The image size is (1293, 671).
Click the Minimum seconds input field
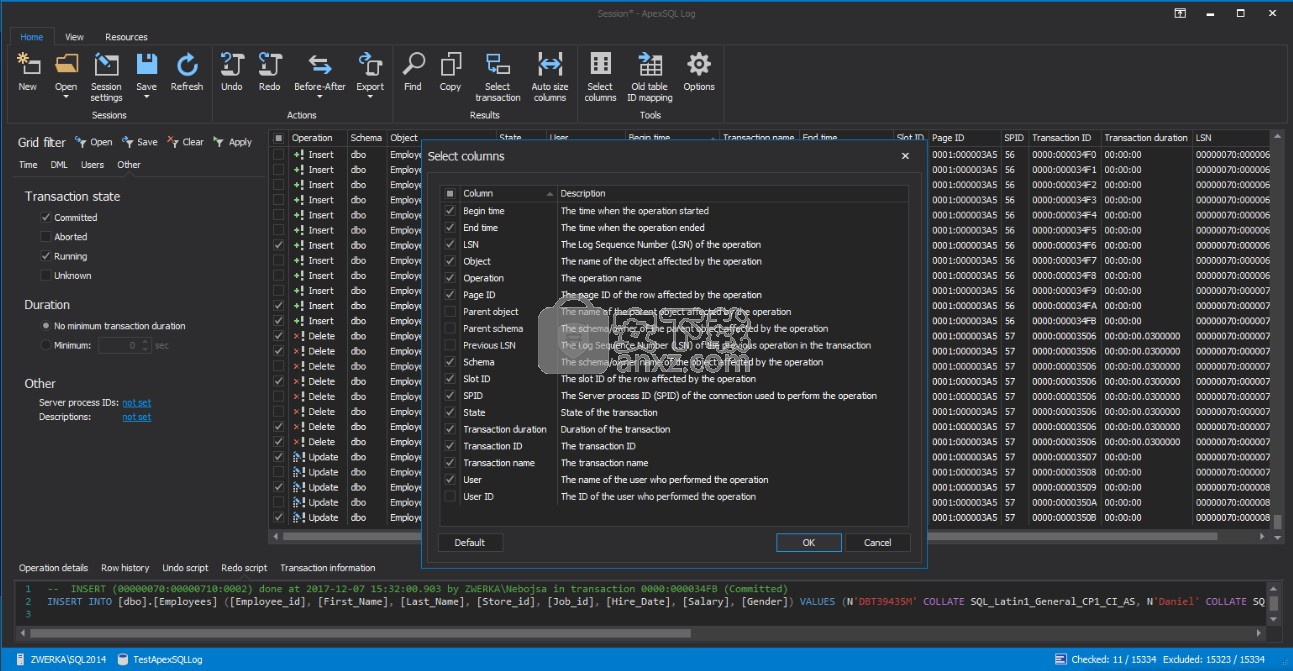pyautogui.click(x=118, y=345)
